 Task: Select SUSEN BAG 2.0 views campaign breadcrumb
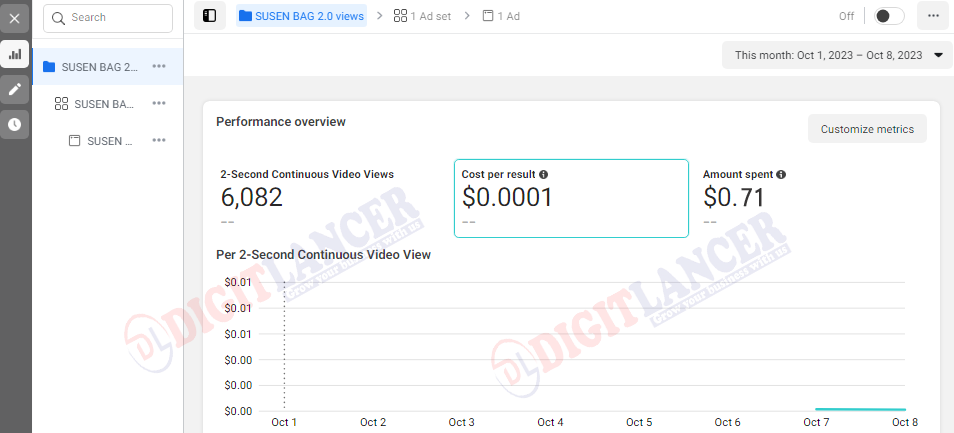point(302,16)
